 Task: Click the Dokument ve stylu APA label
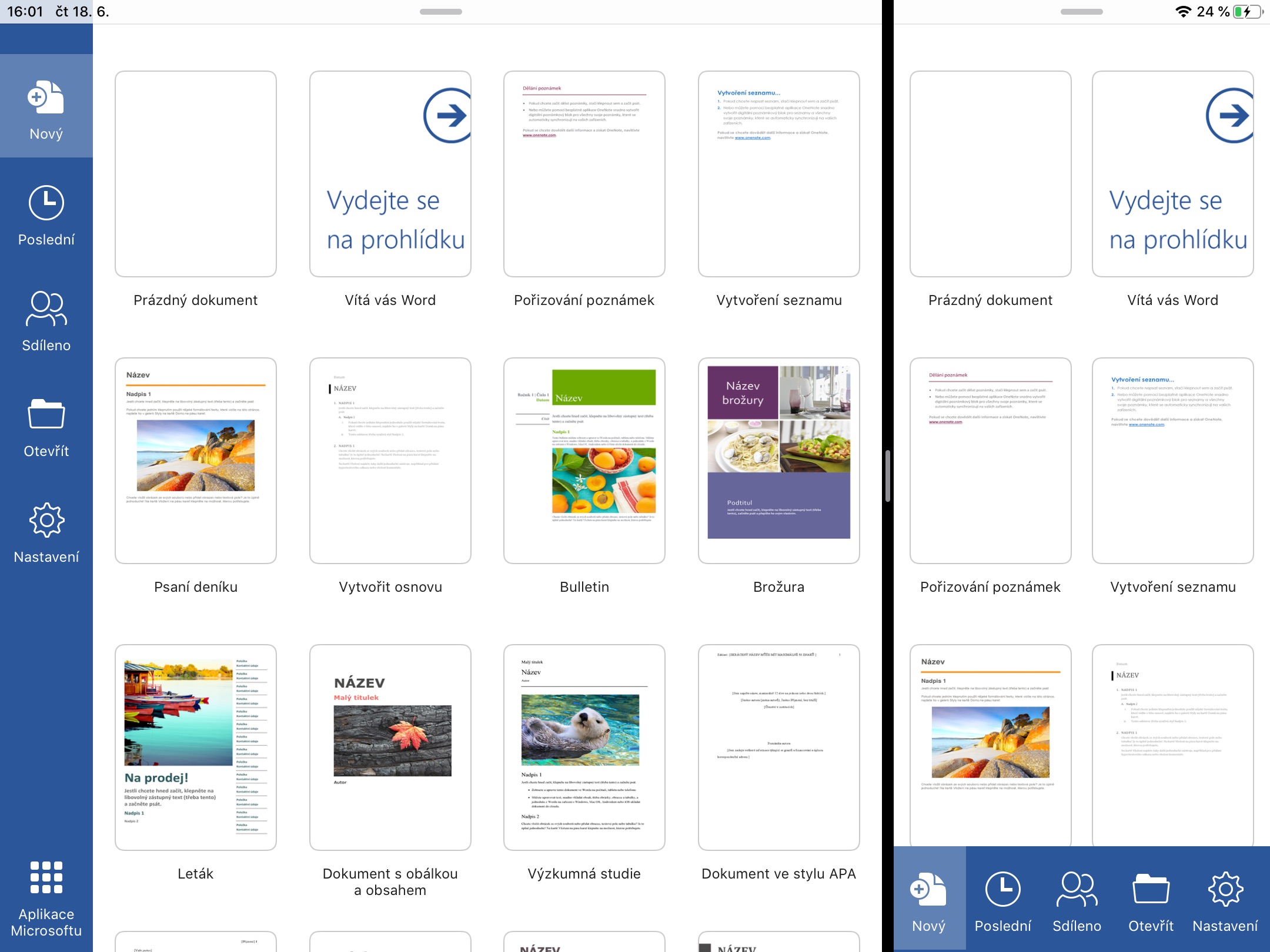pos(778,874)
